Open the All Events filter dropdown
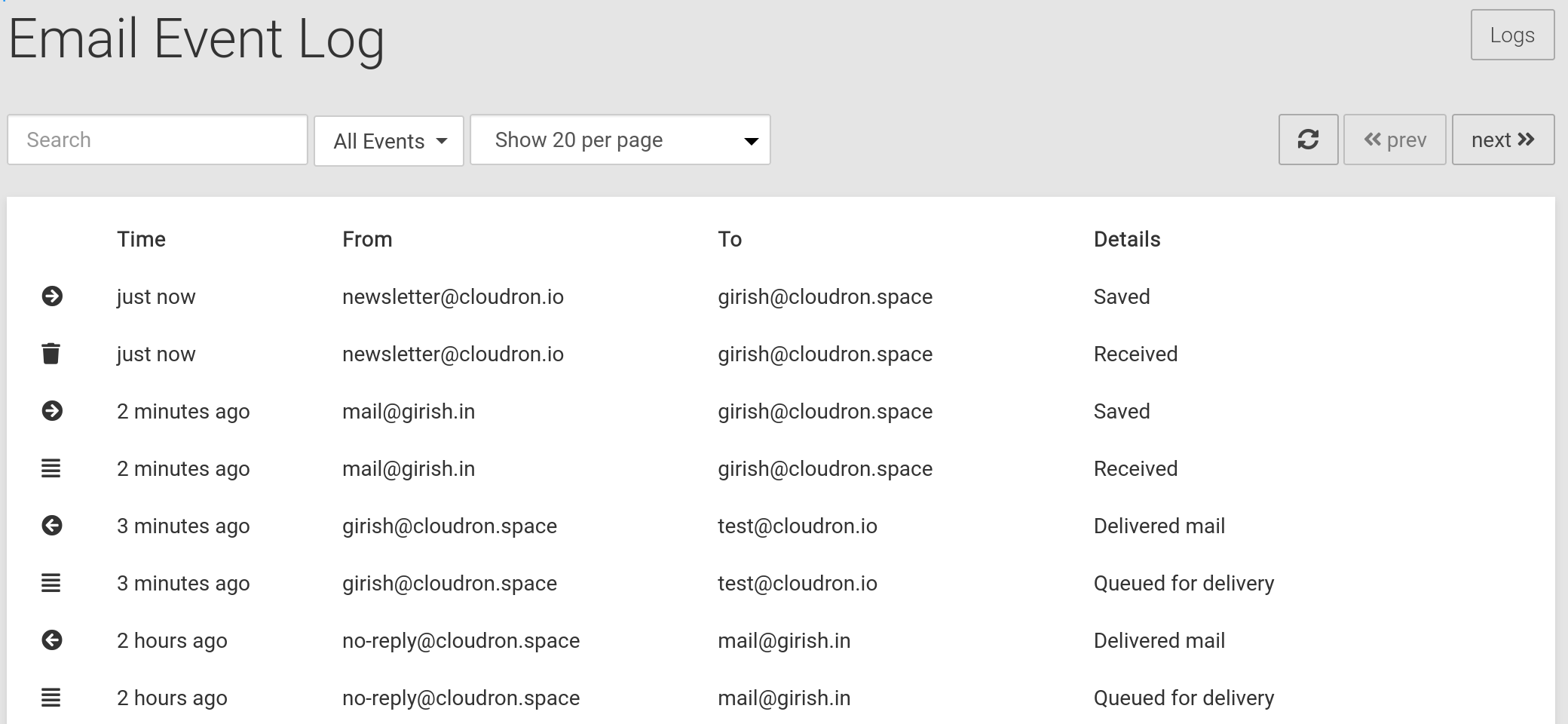The width and height of the screenshot is (1568, 724). click(x=389, y=141)
